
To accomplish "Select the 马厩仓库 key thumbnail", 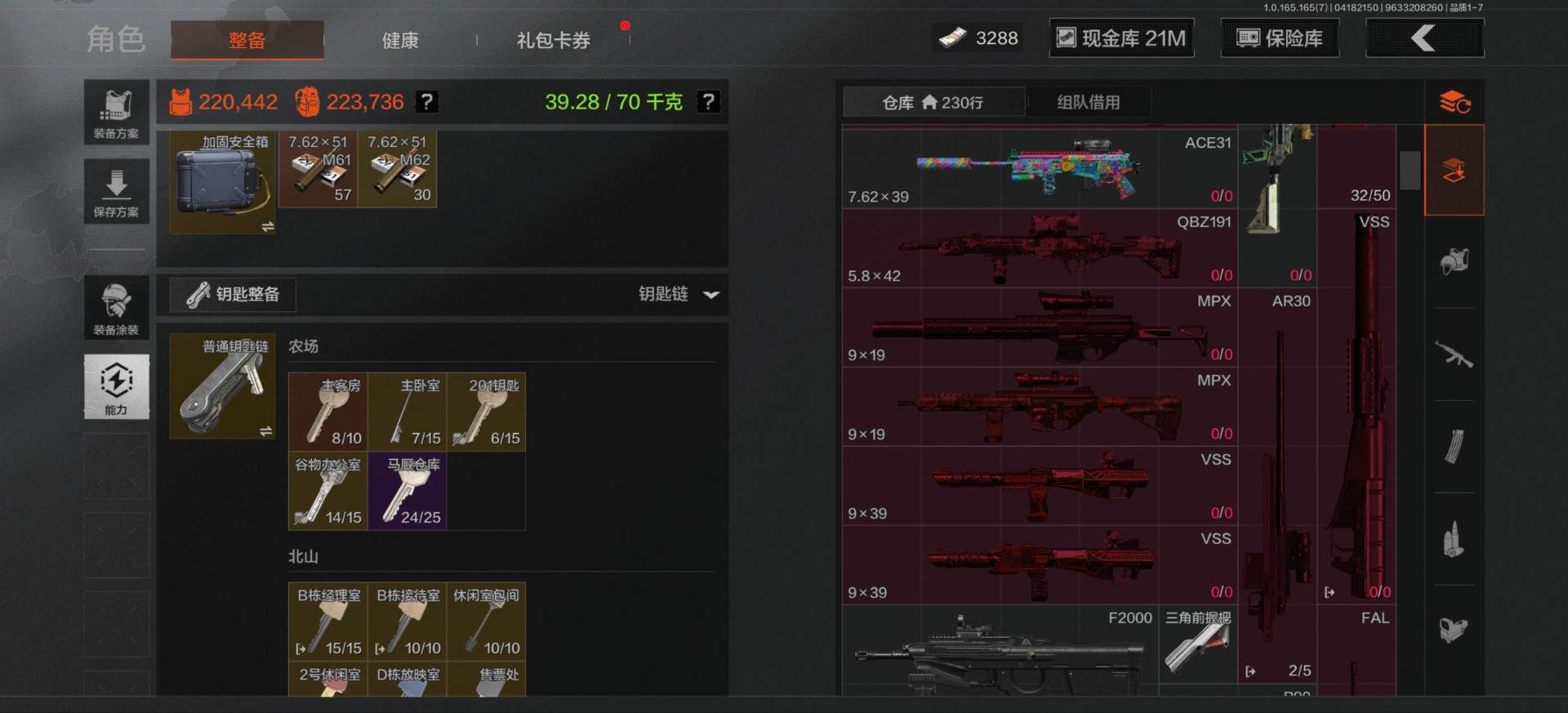I will (x=407, y=491).
